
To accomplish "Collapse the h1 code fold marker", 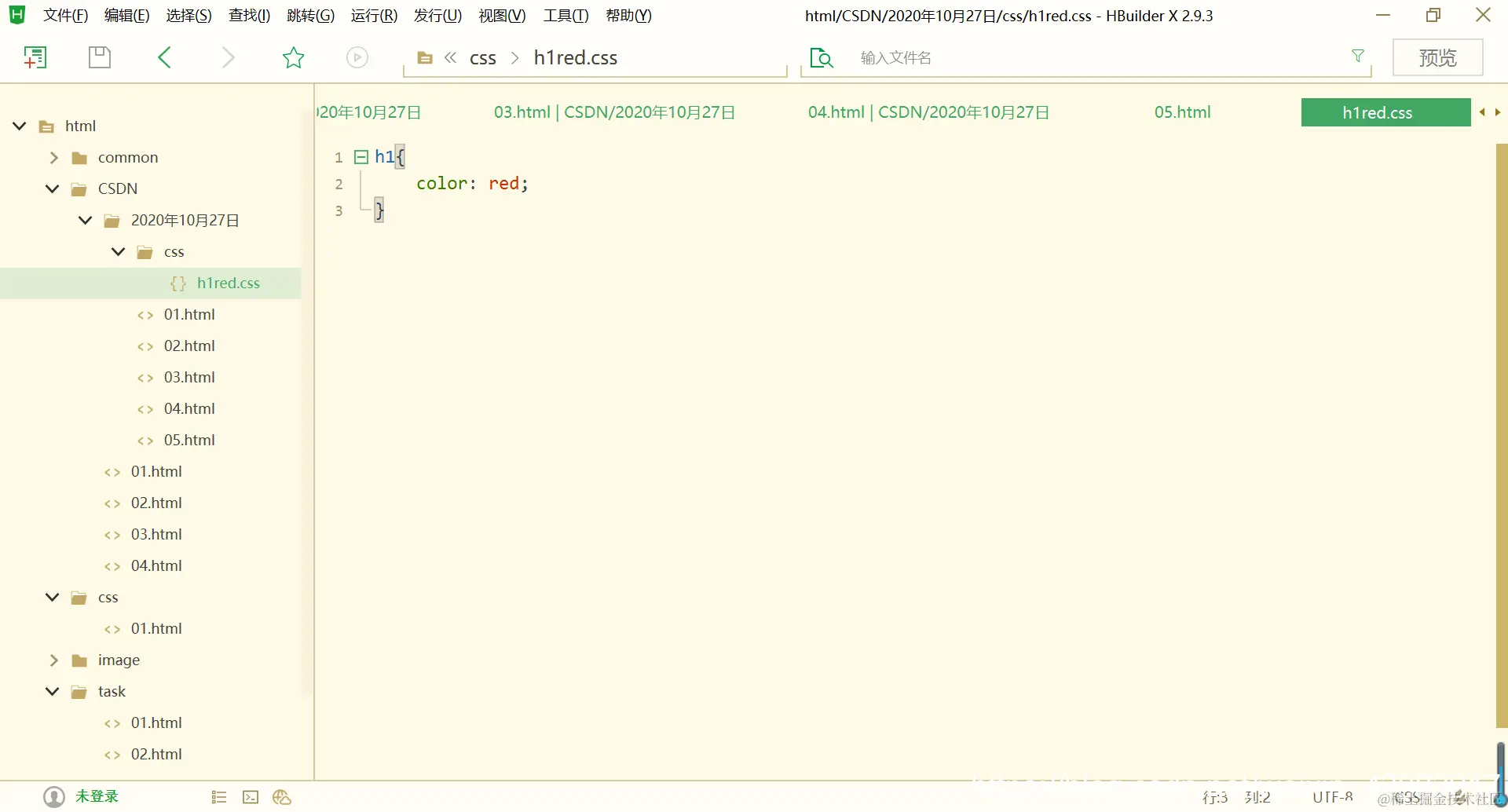I will (x=361, y=157).
